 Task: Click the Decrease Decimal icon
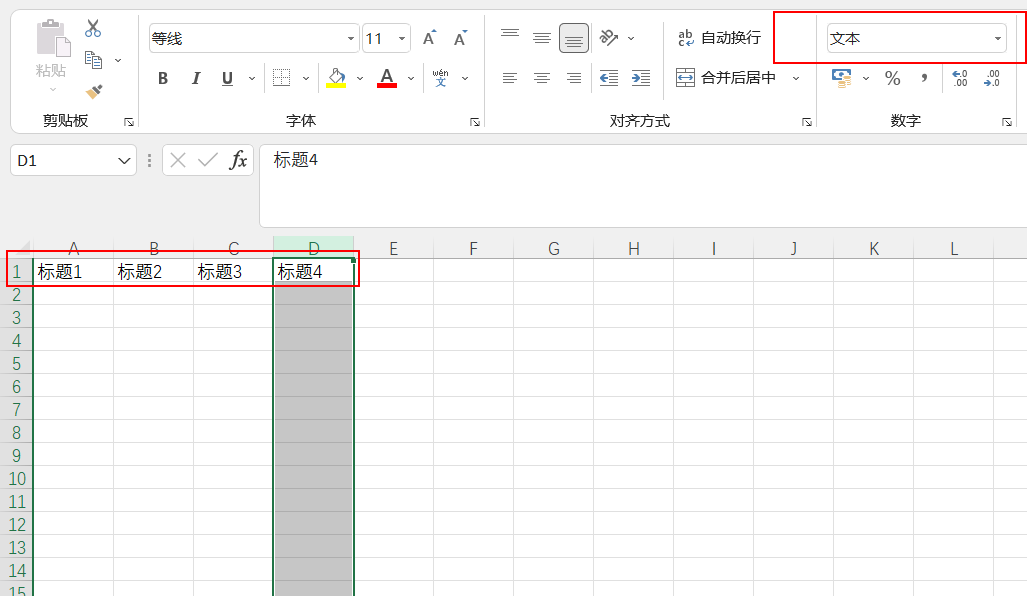pos(992,79)
